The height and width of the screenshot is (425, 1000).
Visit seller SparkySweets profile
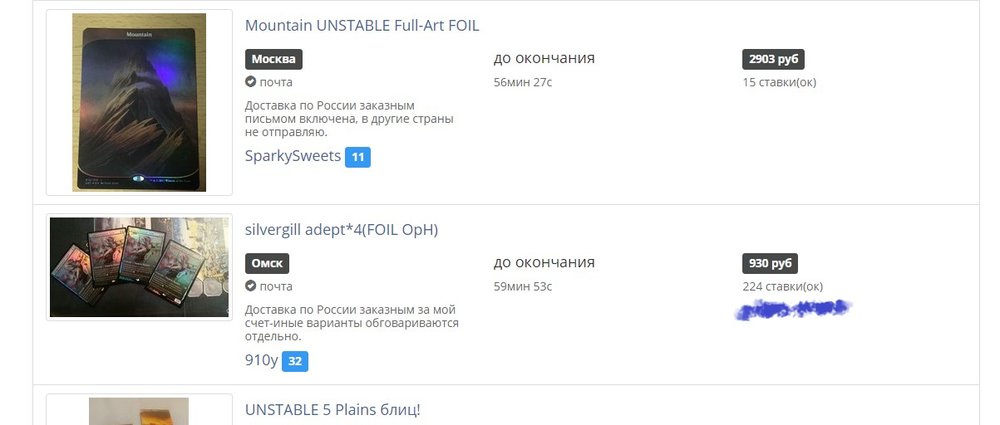click(x=293, y=156)
